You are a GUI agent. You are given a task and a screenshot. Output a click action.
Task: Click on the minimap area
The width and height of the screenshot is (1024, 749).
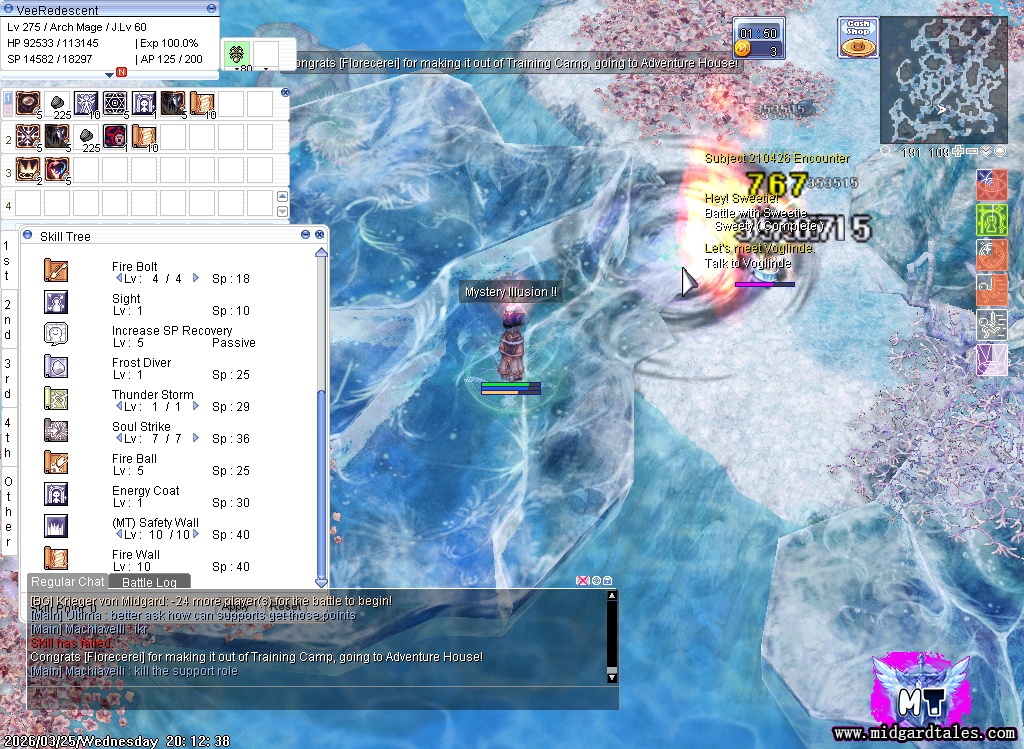[x=944, y=80]
